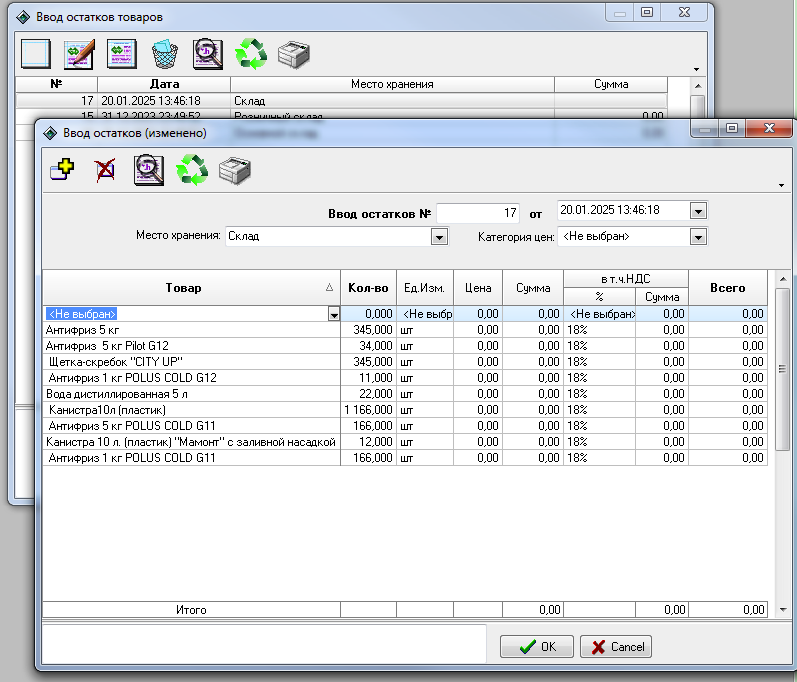Click Место хранения column header in back window

click(392, 84)
